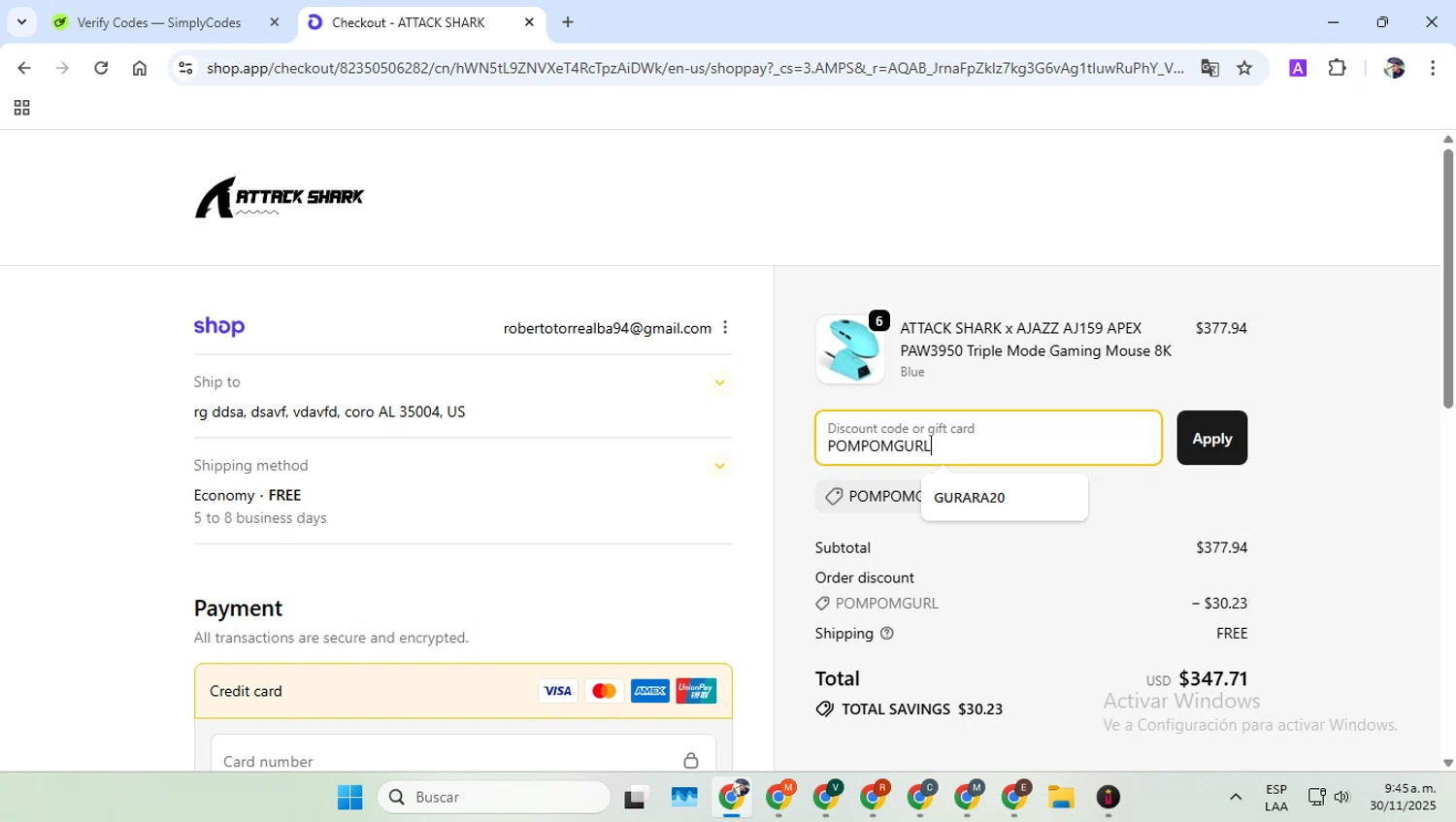Click the American Express logo
Image resolution: width=1456 pixels, height=822 pixels.
tap(649, 691)
